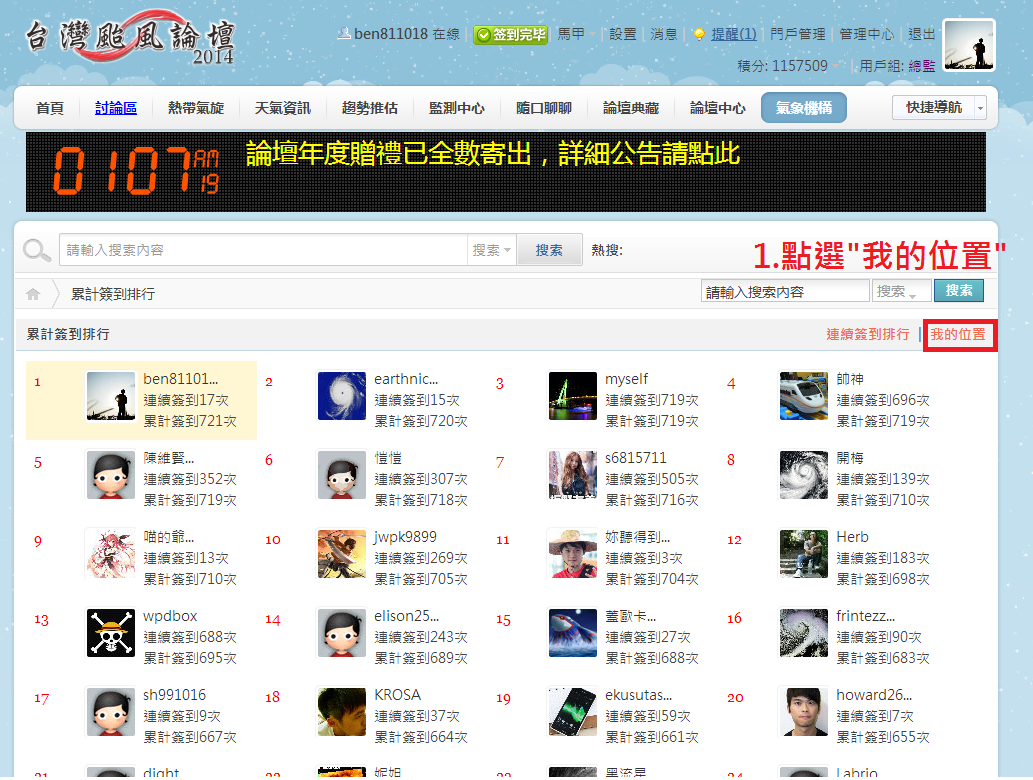Open 論壇典藏 navigation item
The width and height of the screenshot is (1033, 780).
630,108
